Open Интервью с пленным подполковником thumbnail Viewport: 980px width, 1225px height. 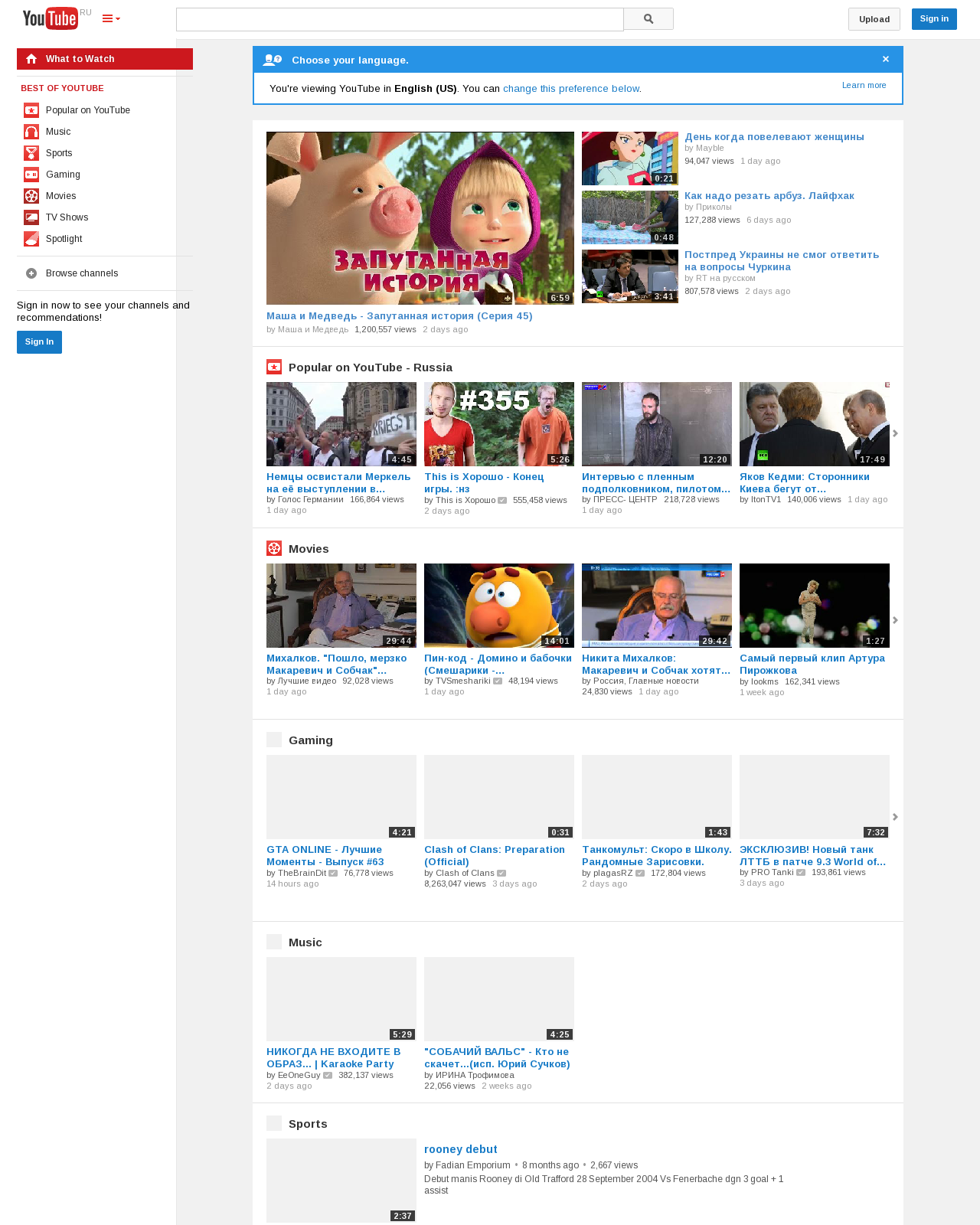(657, 424)
